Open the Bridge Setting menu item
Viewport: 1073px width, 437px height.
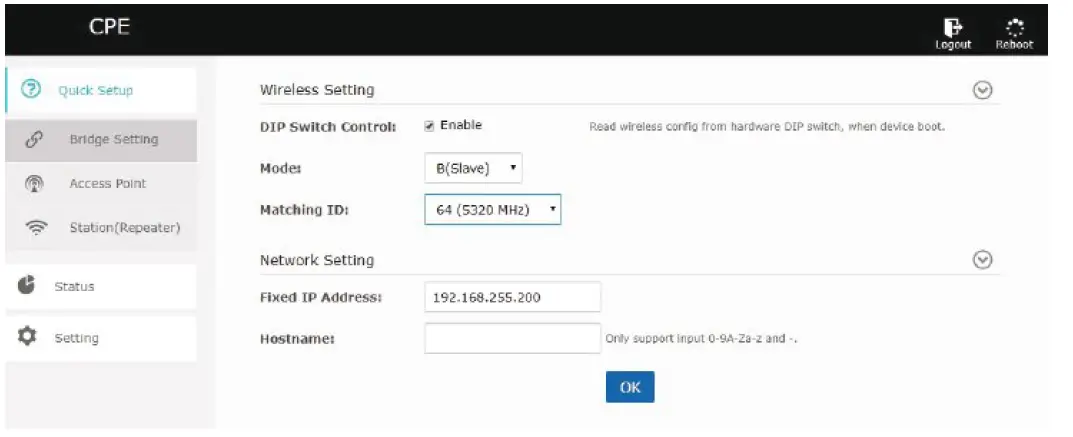pos(113,139)
